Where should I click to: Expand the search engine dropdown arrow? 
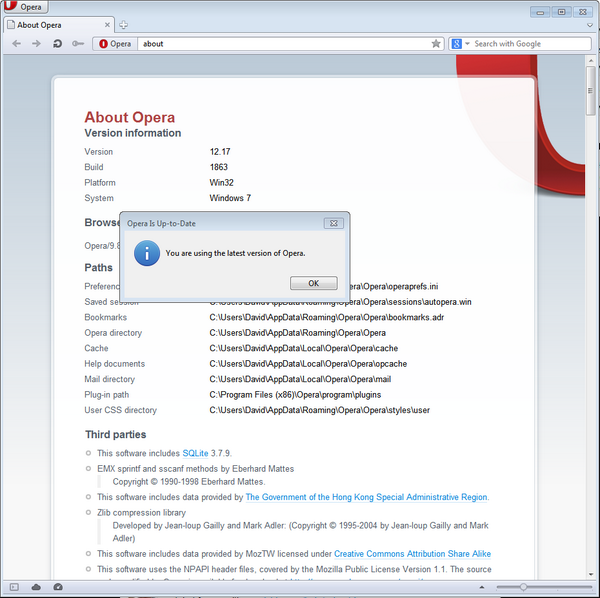pyautogui.click(x=467, y=44)
